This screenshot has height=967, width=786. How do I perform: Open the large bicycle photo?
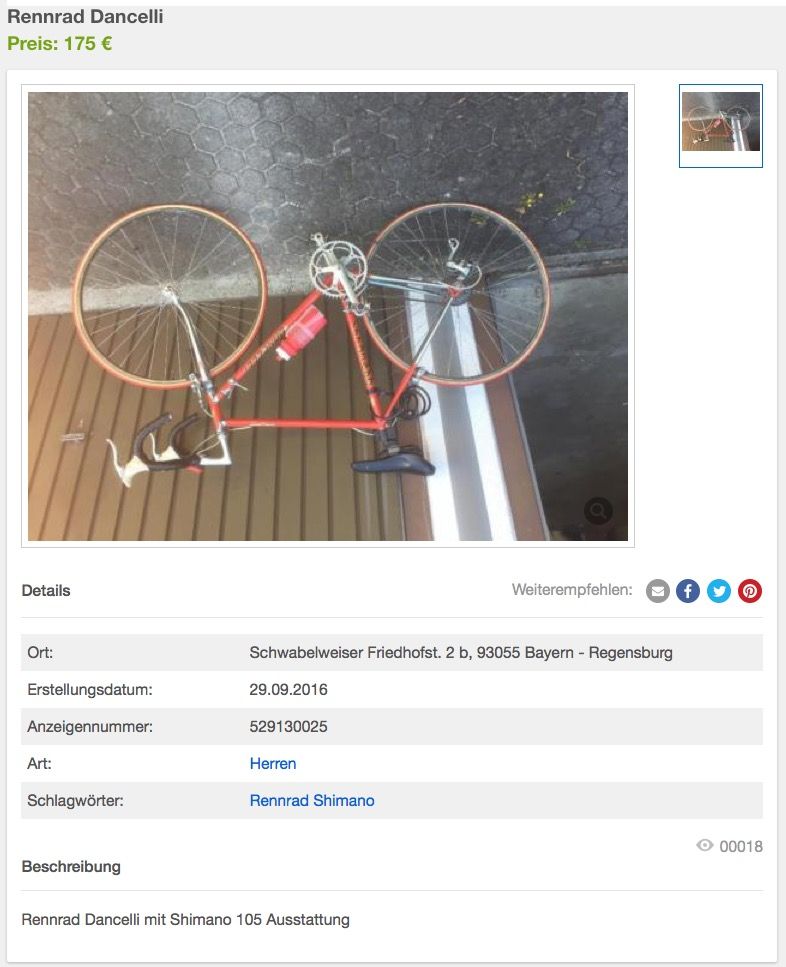328,316
